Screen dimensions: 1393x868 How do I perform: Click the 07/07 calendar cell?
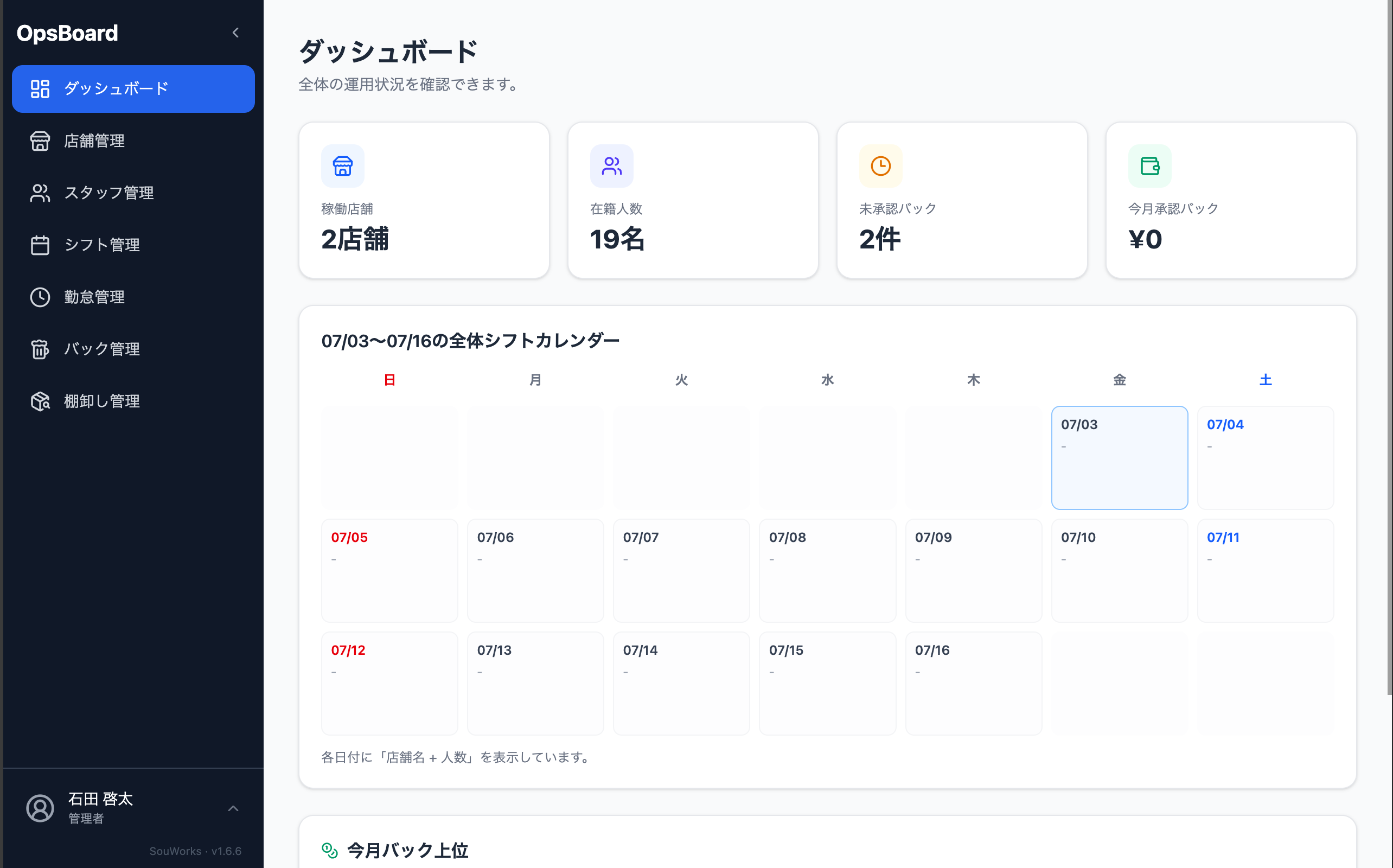point(681,571)
